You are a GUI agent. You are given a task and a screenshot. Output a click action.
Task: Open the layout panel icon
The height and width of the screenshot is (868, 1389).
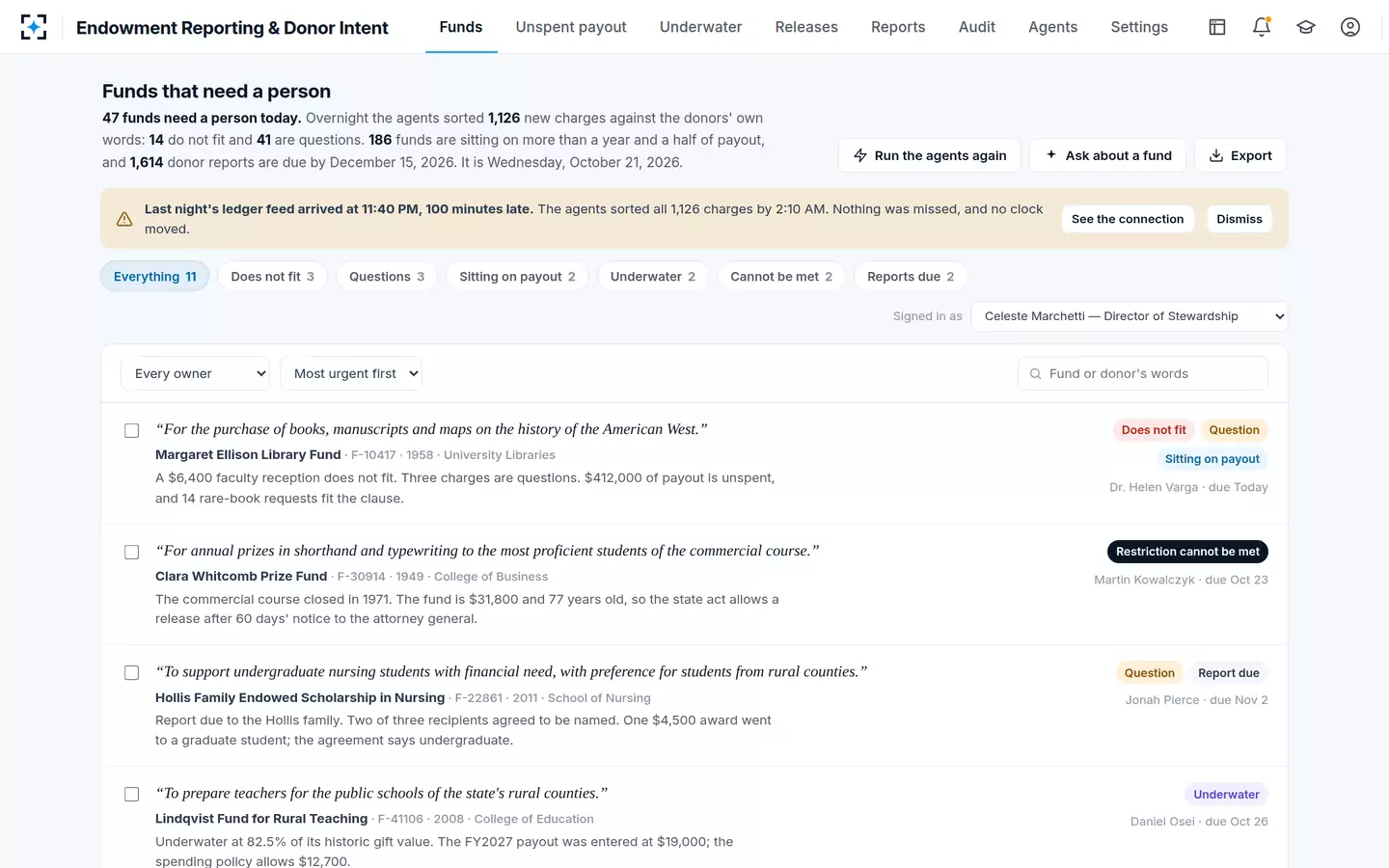pos(1217,27)
